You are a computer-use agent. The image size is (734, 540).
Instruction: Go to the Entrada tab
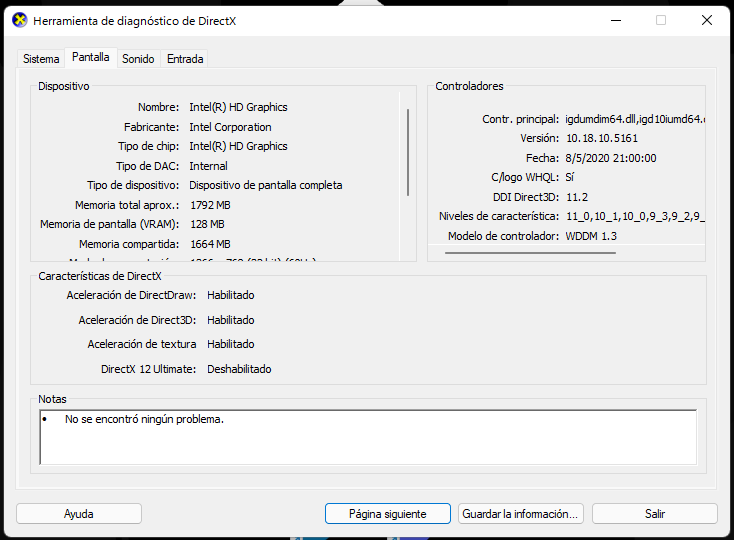tap(185, 59)
